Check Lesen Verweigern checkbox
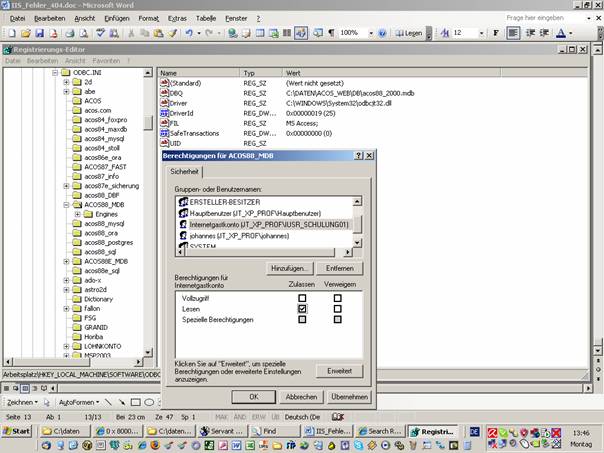604x453 pixels. pyautogui.click(x=337, y=309)
